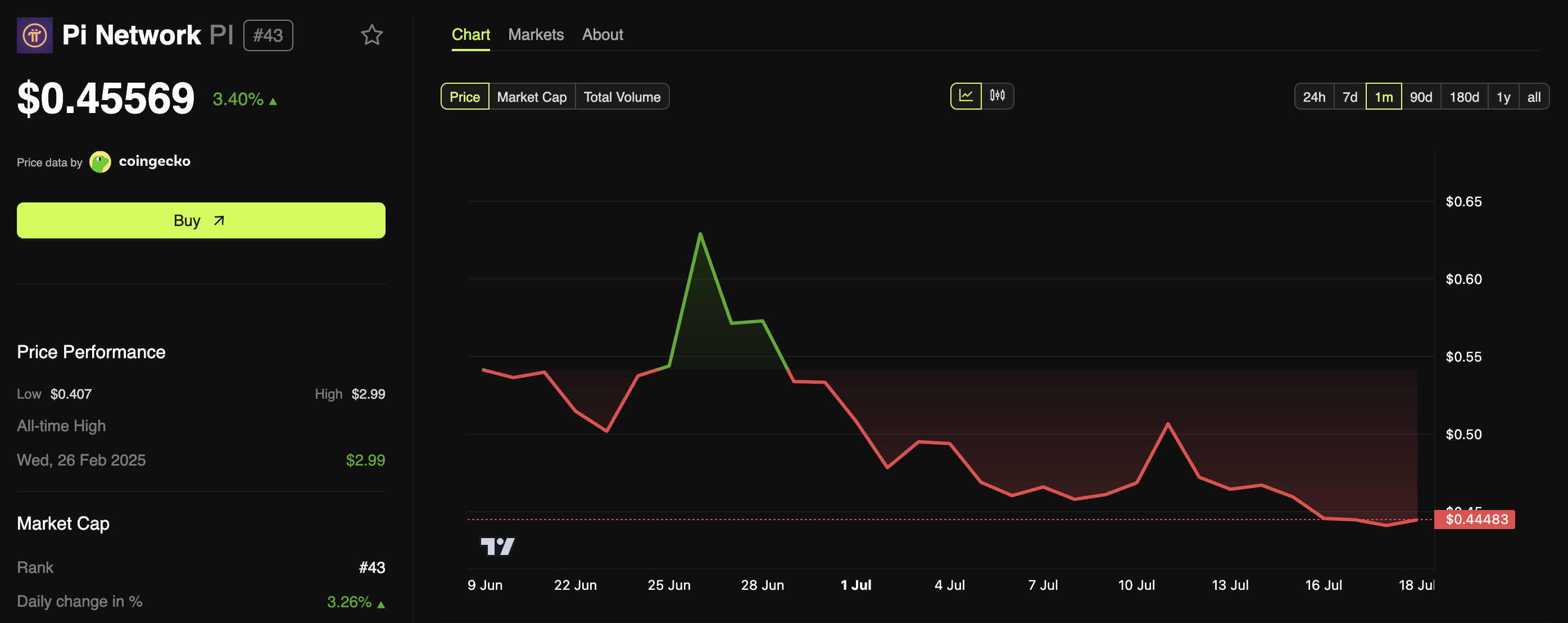The image size is (1568, 623).
Task: Add Pi Network to favorites star
Action: tap(371, 35)
